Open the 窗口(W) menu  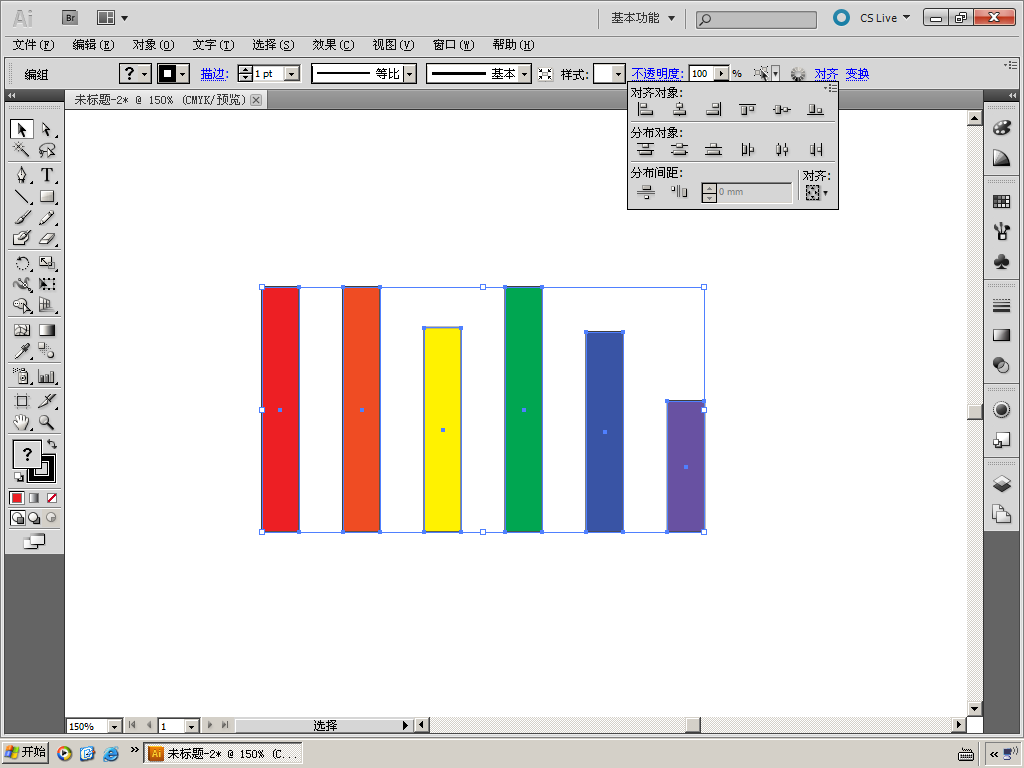click(x=453, y=44)
